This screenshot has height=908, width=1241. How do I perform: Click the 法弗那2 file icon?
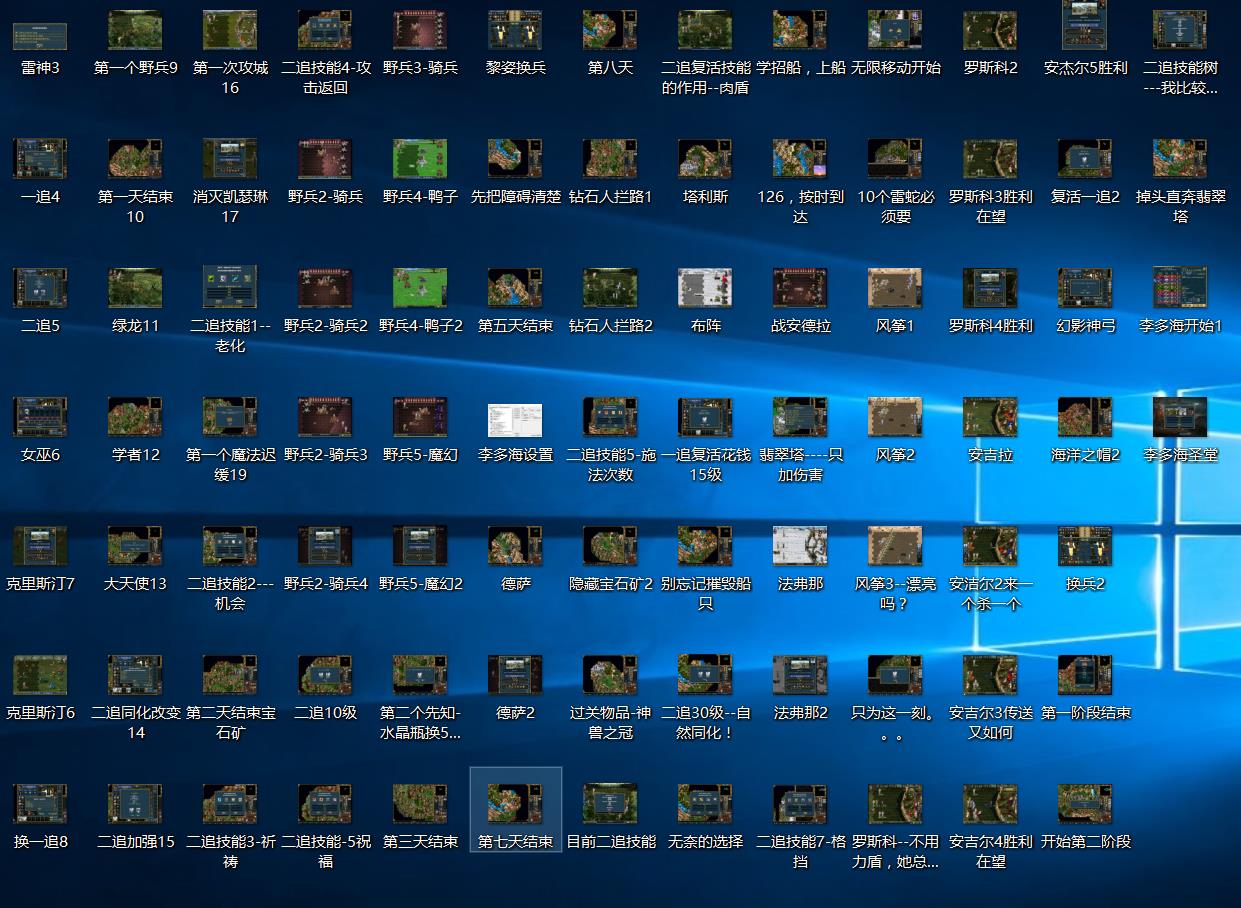click(800, 676)
